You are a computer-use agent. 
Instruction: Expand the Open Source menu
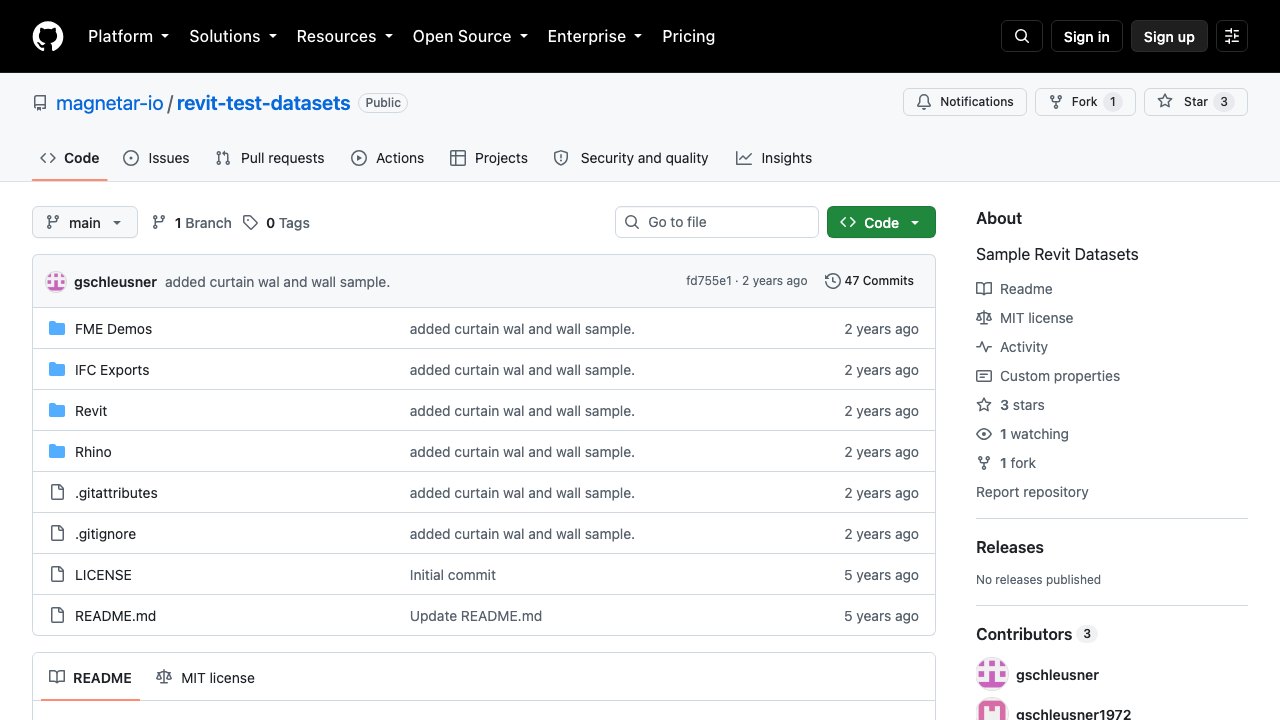(x=470, y=36)
